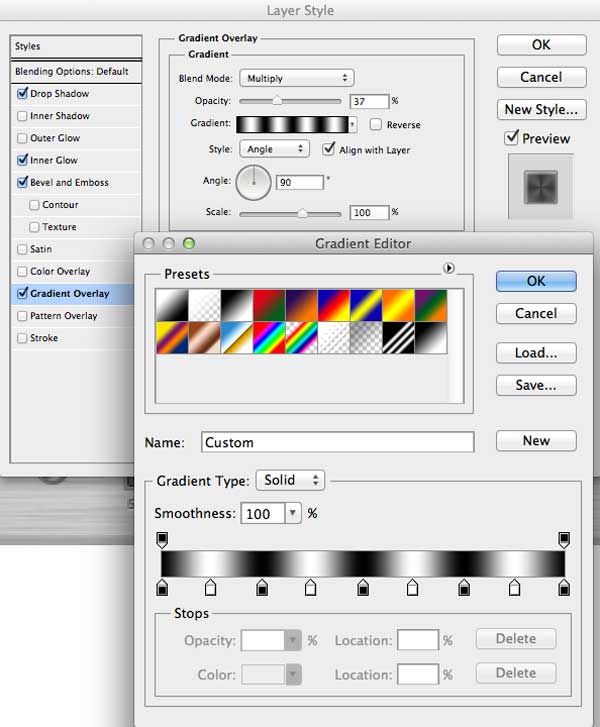Pick the Copper gradient preset

tap(204, 338)
